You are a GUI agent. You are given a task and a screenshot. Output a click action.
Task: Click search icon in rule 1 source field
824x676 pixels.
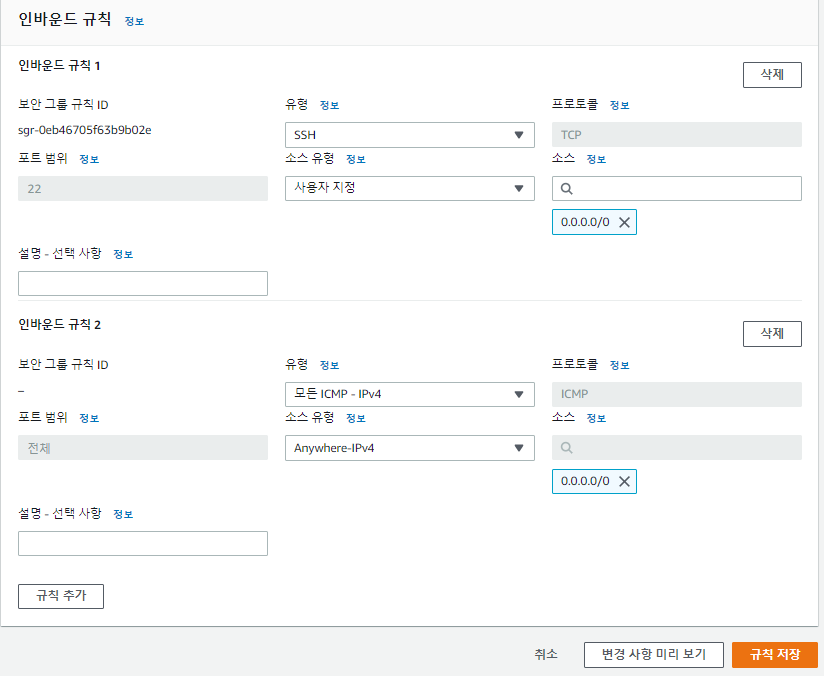pyautogui.click(x=566, y=189)
